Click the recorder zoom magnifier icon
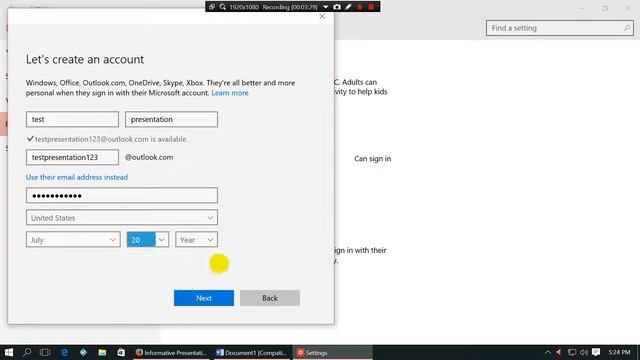Viewport: 640px width, 360px height. tap(223, 7)
